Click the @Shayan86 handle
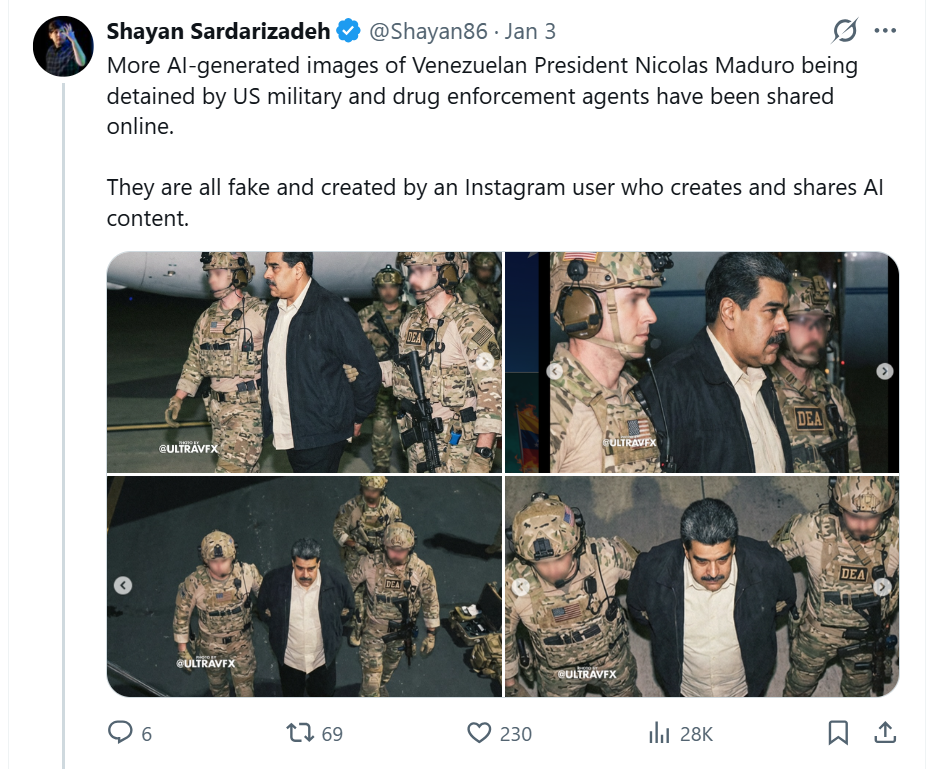This screenshot has width=947, height=769. (428, 32)
